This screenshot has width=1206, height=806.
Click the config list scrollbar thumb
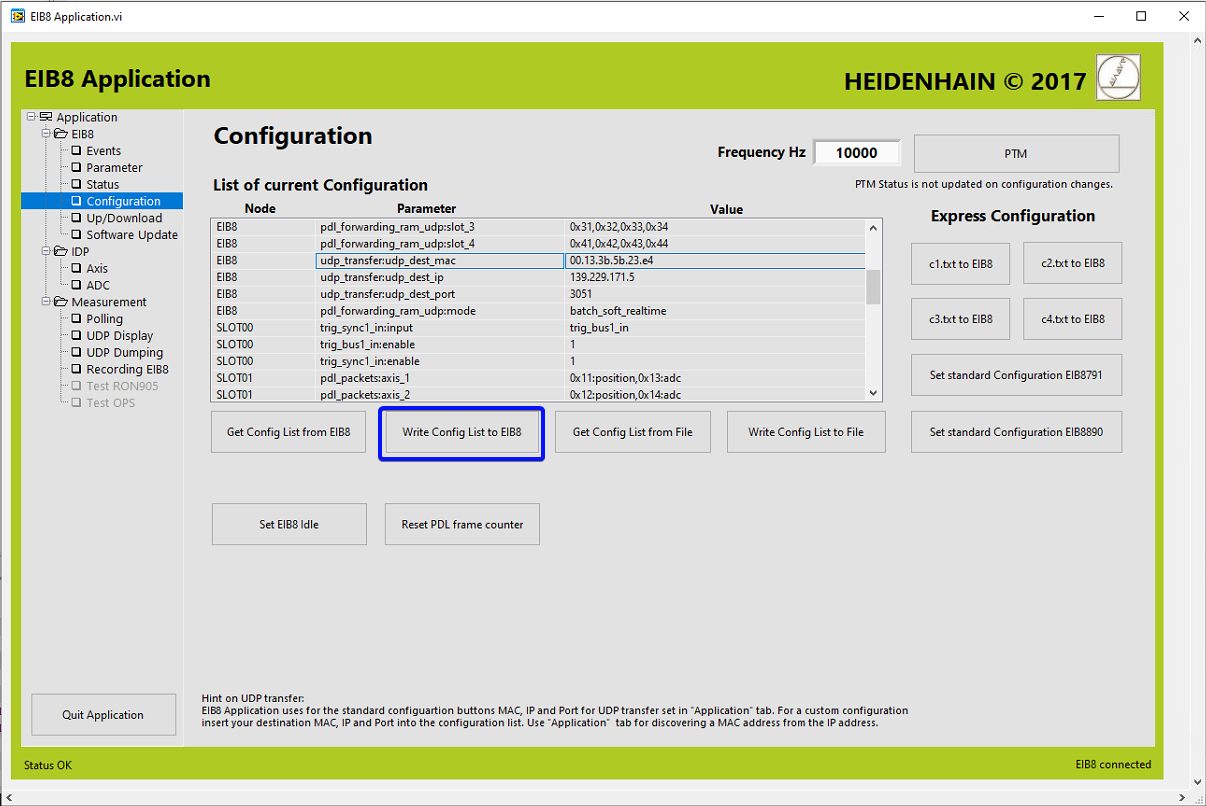(x=873, y=287)
